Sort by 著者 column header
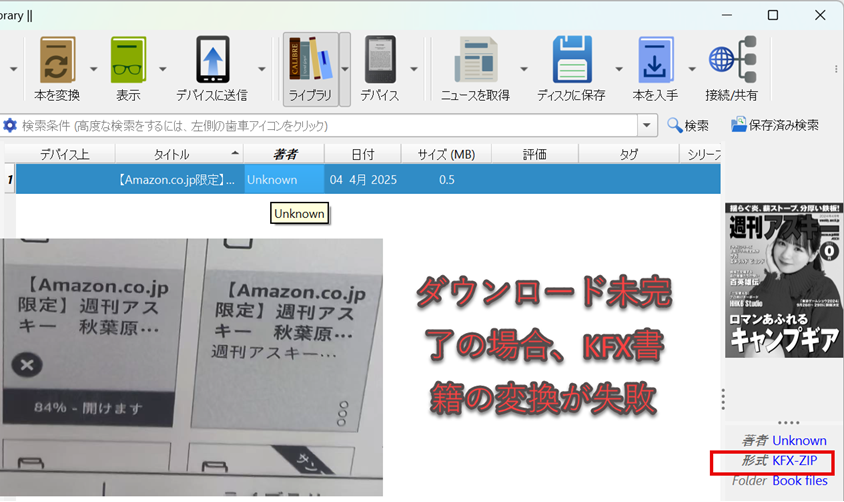The image size is (844, 502). (x=284, y=154)
